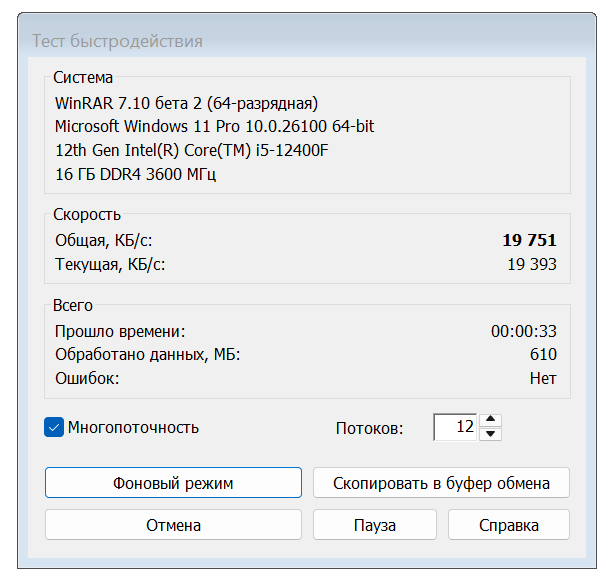The width and height of the screenshot is (609, 574).
Task: Click the processed data value 610
Action: pos(543,355)
